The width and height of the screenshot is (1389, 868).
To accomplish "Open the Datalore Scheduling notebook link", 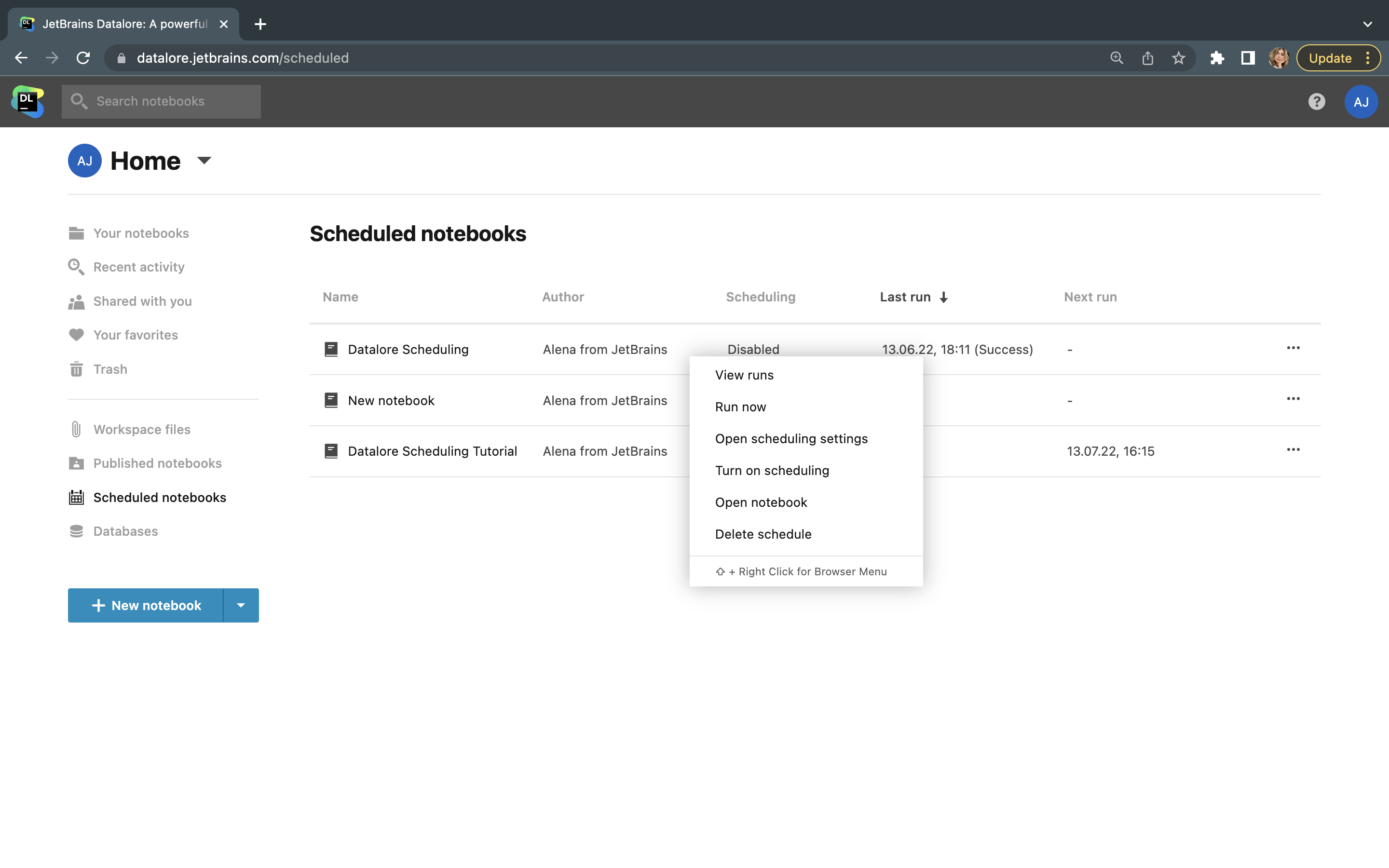I will [x=408, y=349].
